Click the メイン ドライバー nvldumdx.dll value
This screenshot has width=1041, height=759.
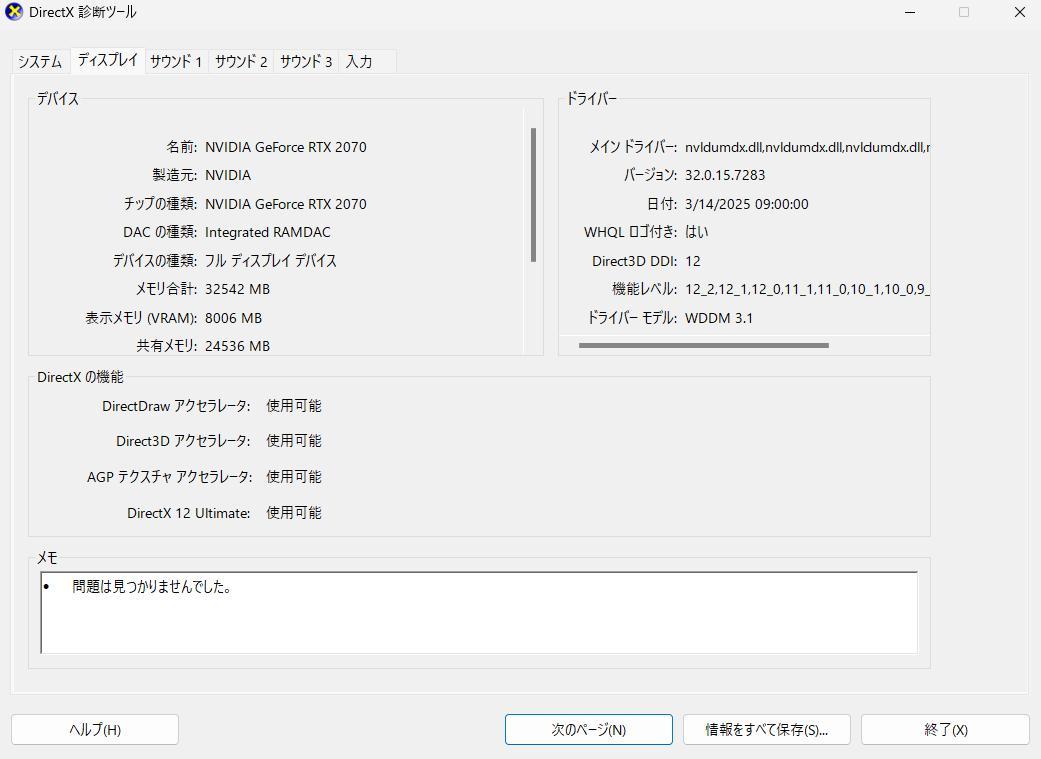807,147
